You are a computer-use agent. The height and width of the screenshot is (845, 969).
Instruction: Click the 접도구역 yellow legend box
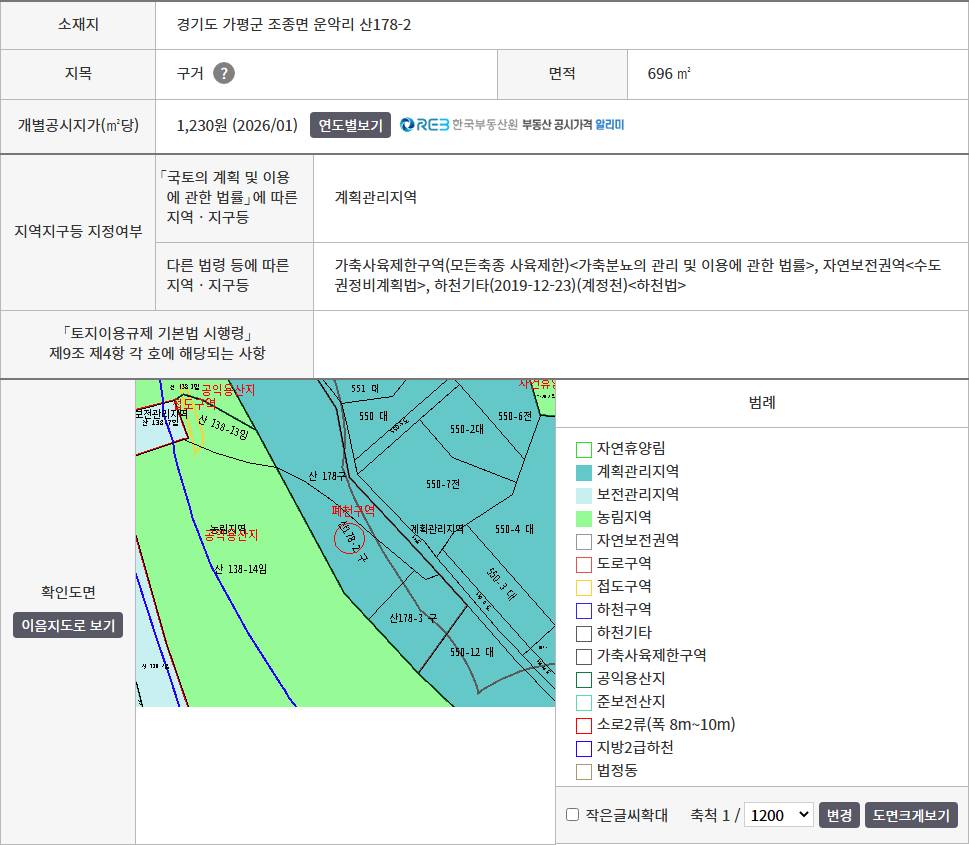pos(584,587)
